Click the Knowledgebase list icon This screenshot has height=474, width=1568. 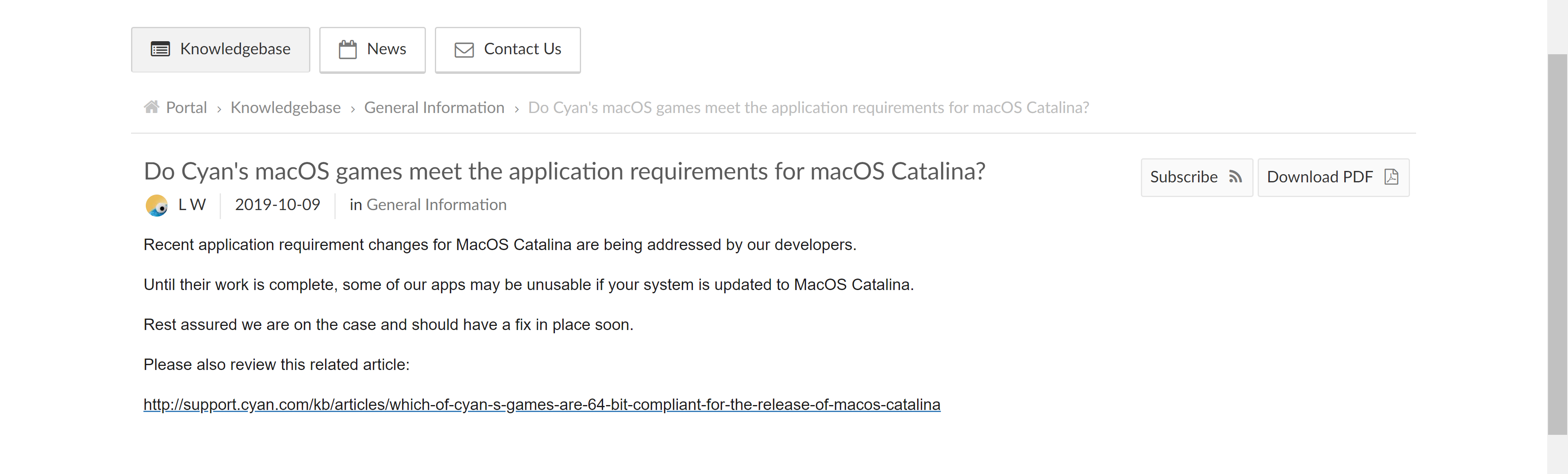tap(160, 49)
